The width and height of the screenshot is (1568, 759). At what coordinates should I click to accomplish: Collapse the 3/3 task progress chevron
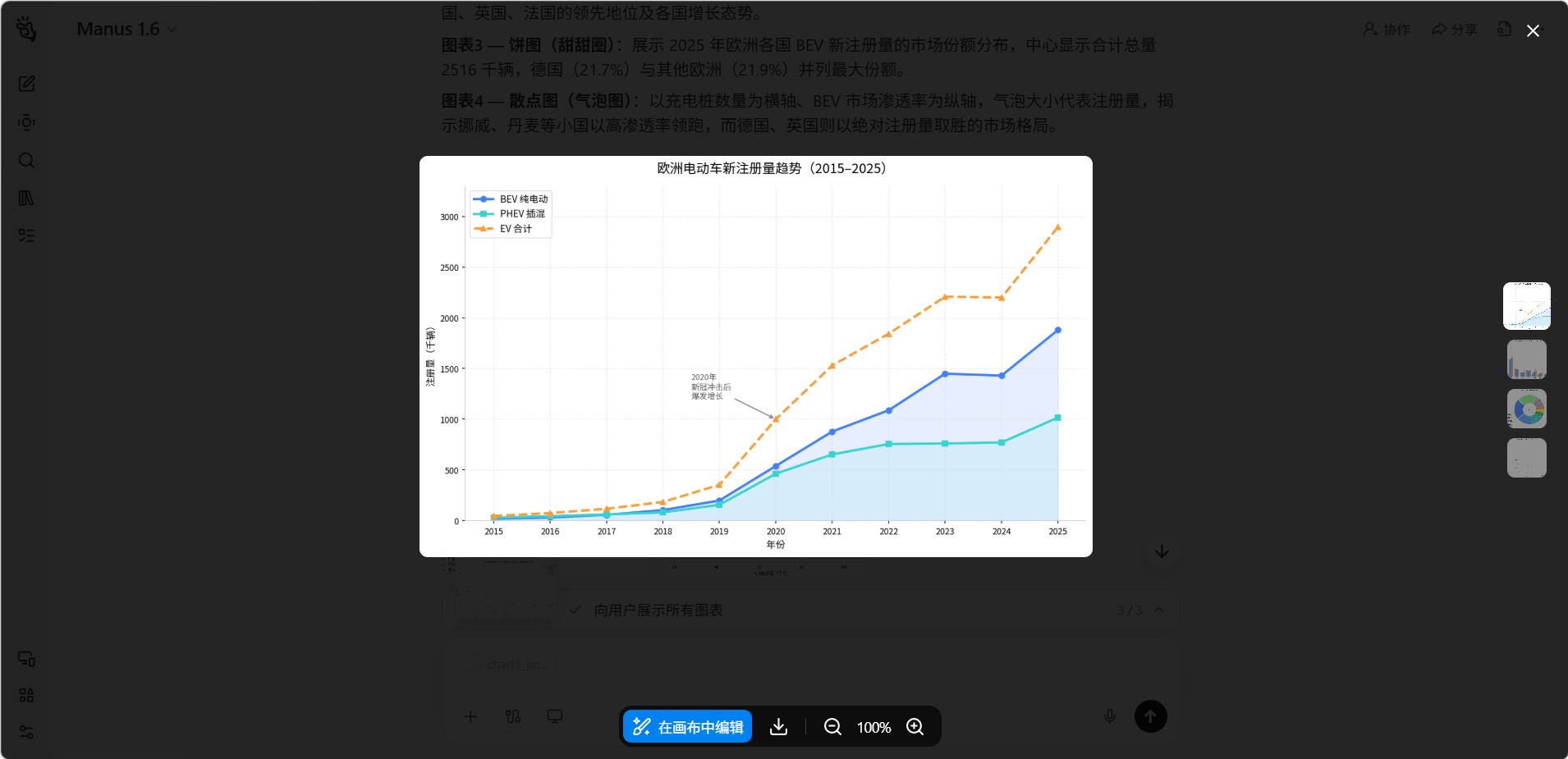pyautogui.click(x=1159, y=610)
